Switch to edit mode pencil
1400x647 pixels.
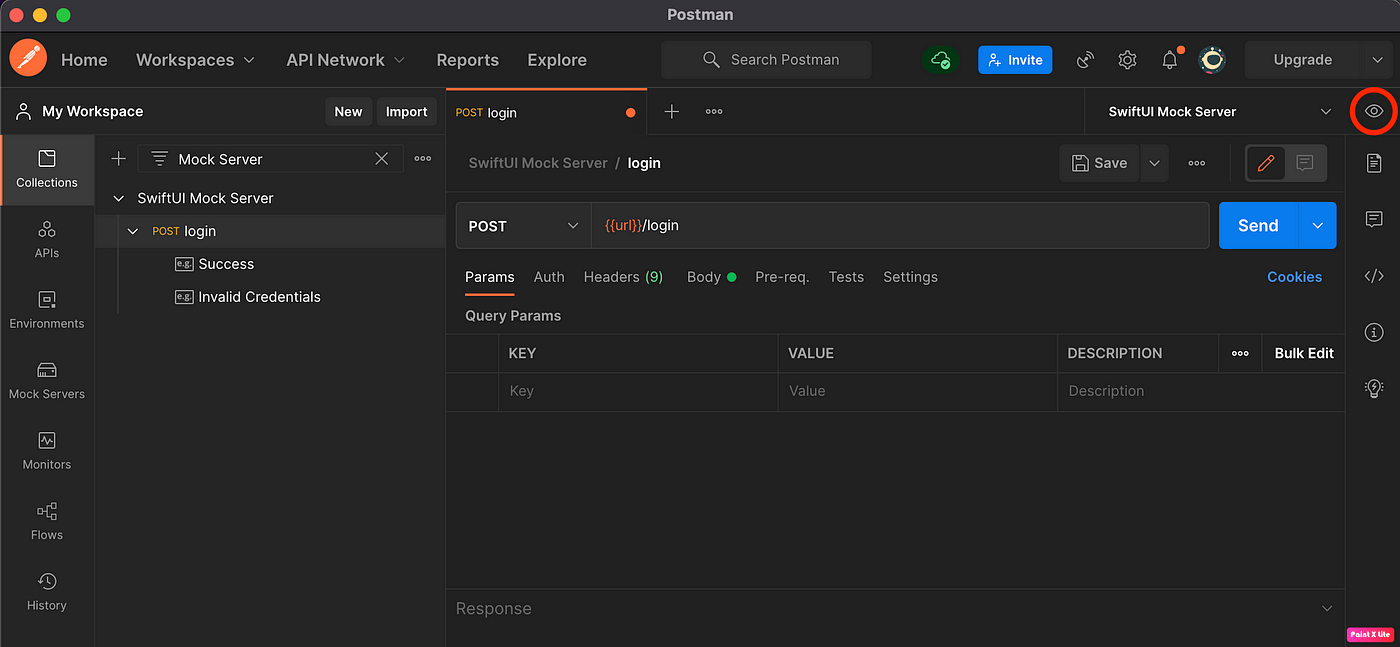click(x=1266, y=163)
